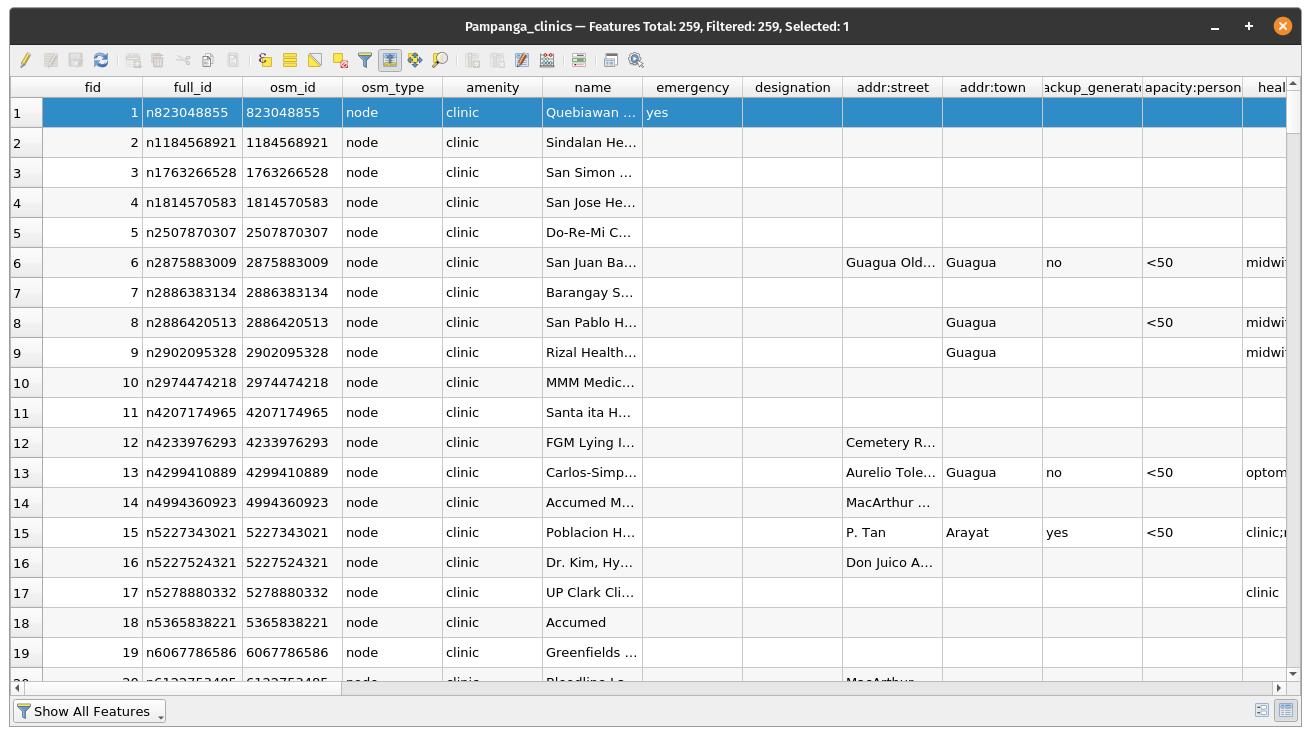
Task: Toggle Move selection to top
Action: [x=390, y=60]
